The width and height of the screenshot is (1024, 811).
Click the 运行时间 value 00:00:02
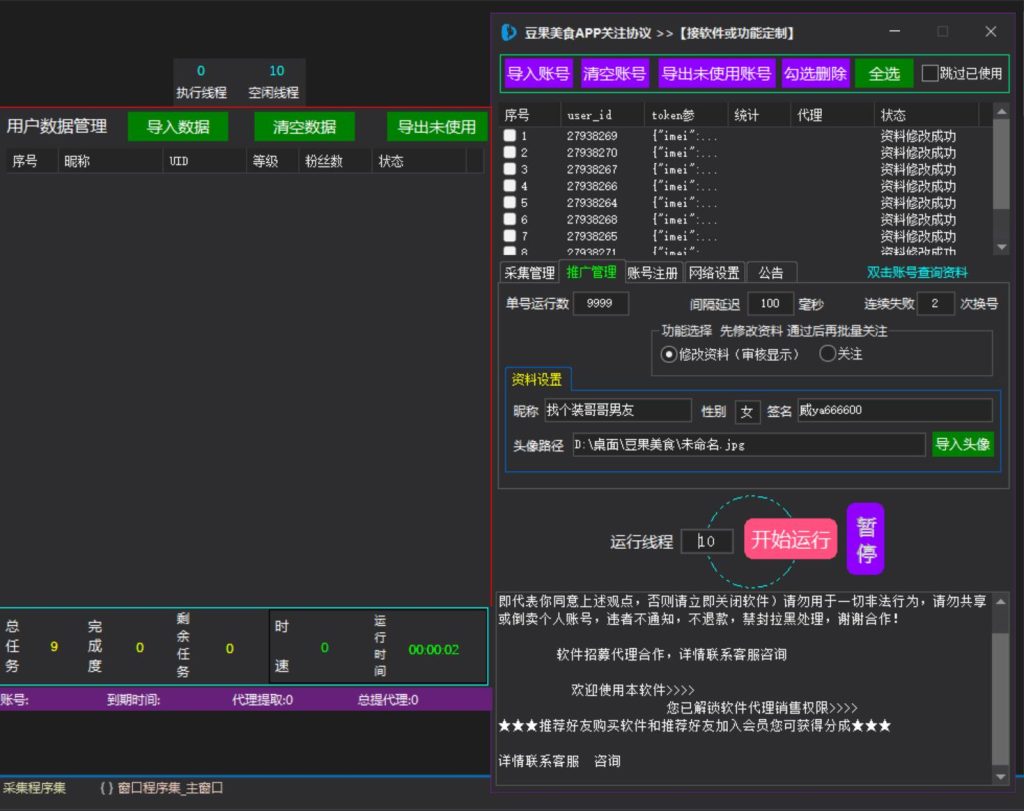433,649
